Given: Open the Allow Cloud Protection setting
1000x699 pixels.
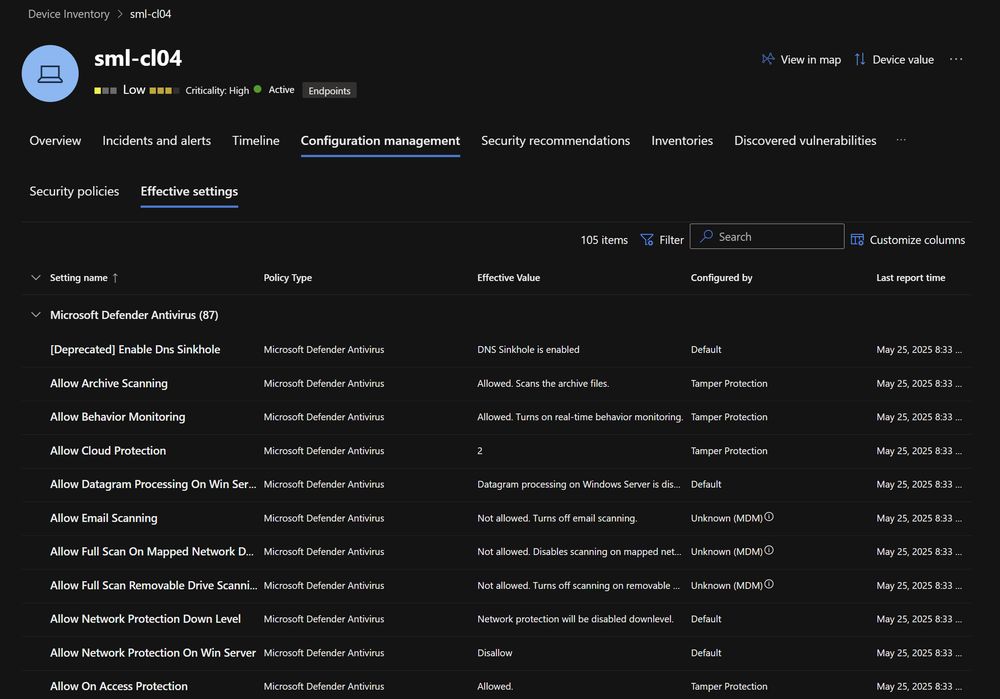Looking at the screenshot, I should 108,450.
